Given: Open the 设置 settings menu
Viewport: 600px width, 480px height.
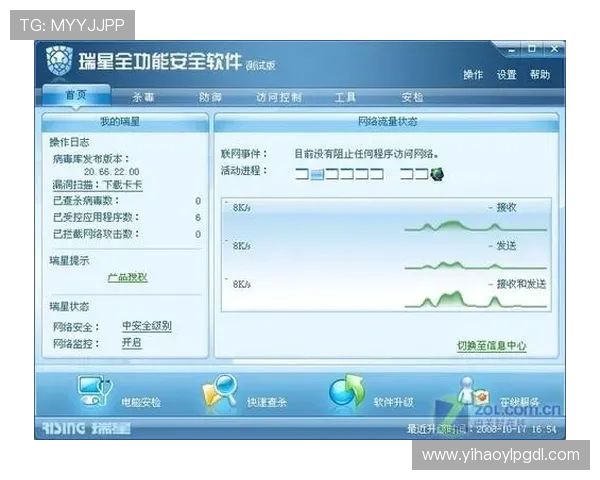Looking at the screenshot, I should [507, 74].
